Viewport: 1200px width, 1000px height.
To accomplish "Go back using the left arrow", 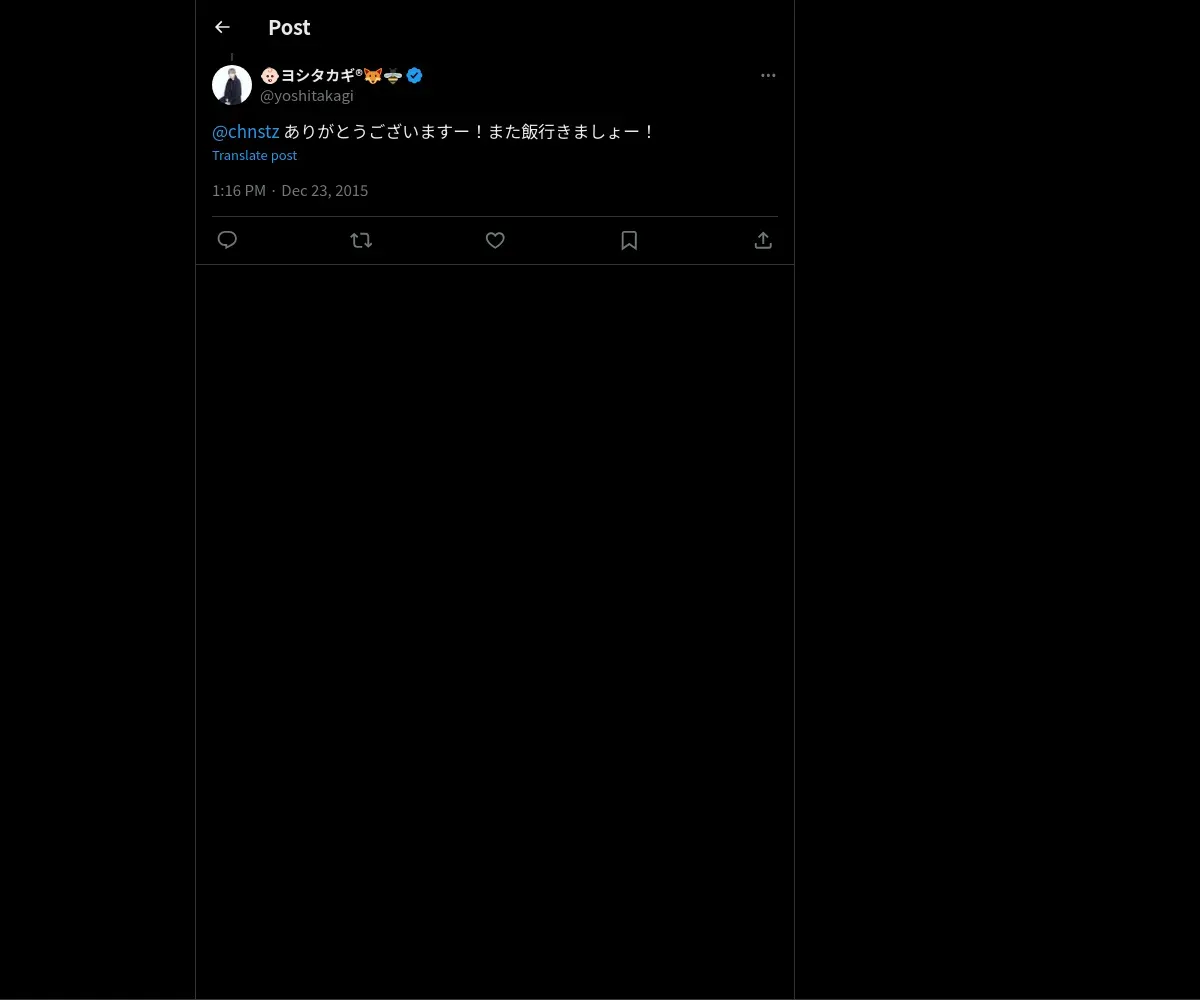I will [x=222, y=28].
